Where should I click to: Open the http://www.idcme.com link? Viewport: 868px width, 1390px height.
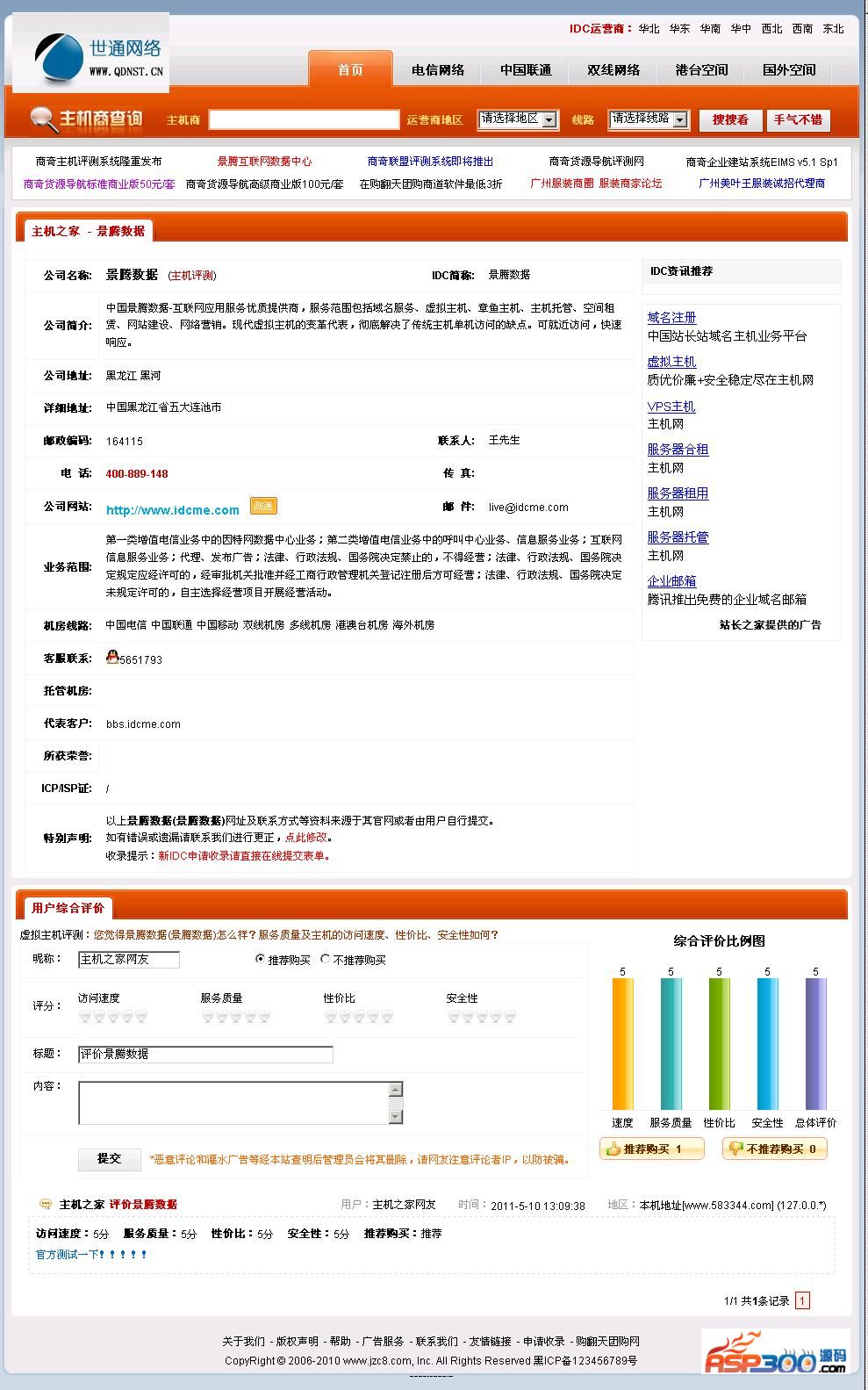[173, 510]
